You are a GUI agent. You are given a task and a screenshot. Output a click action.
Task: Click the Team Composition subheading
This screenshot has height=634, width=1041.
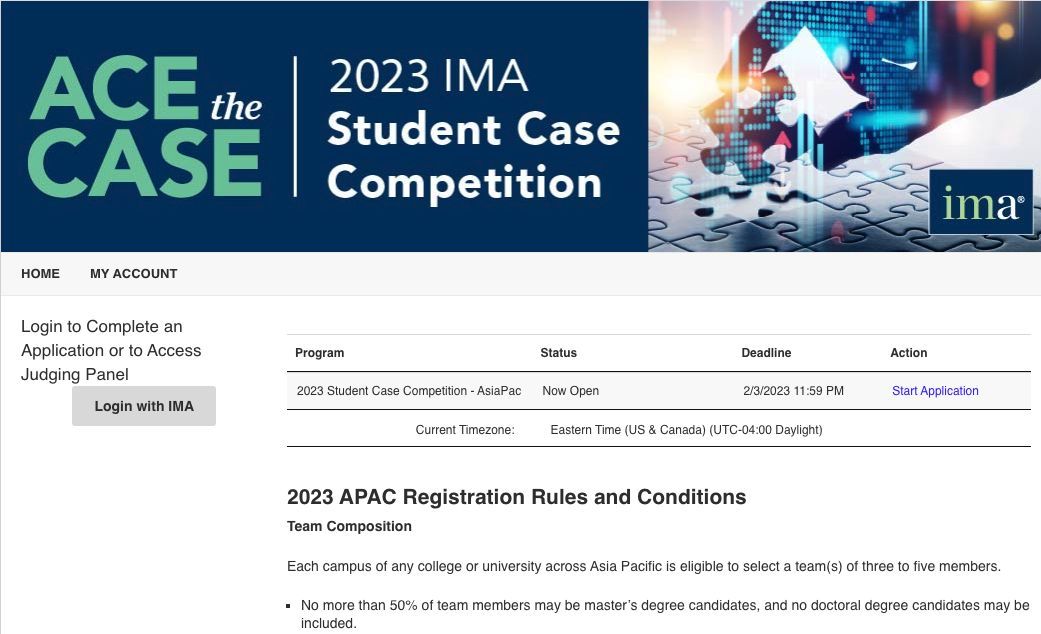(x=349, y=526)
